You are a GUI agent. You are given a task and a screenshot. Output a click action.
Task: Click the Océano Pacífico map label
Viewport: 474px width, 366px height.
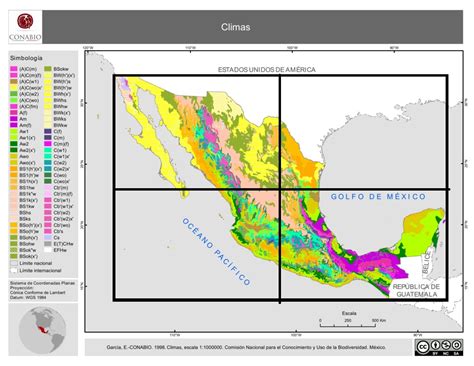click(216, 252)
